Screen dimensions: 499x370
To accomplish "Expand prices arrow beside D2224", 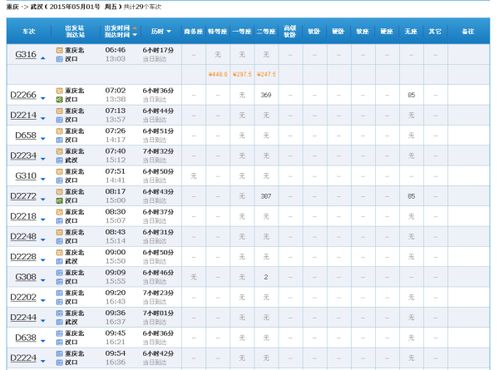I will pyautogui.click(x=43, y=361).
